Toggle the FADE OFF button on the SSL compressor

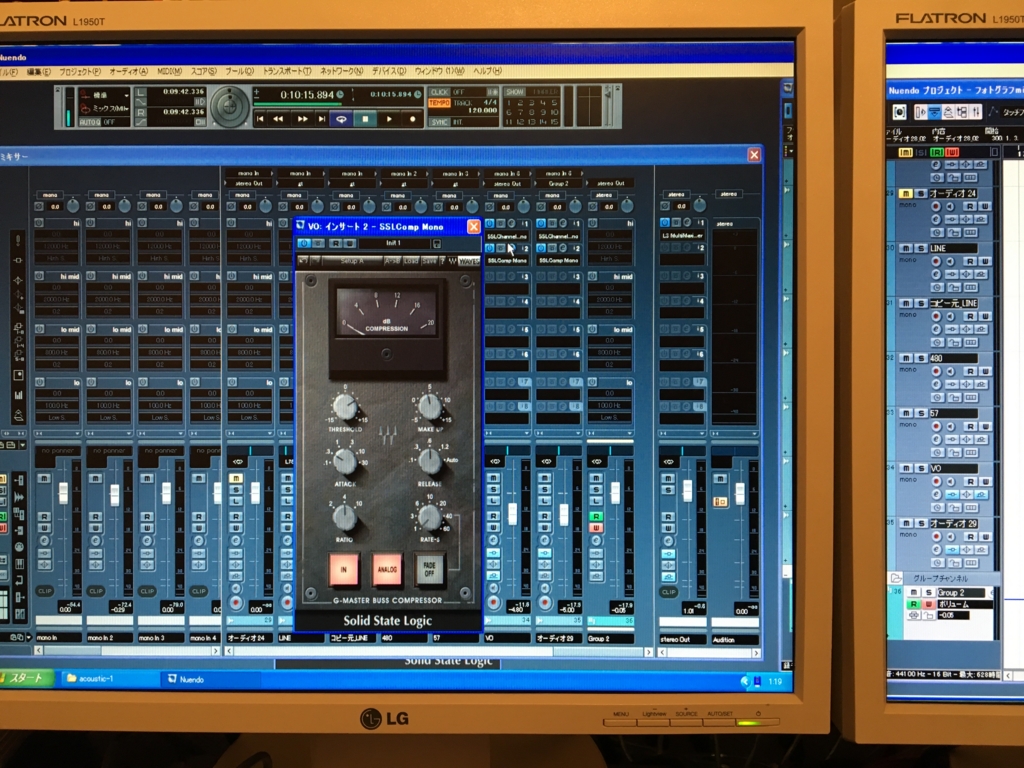429,569
